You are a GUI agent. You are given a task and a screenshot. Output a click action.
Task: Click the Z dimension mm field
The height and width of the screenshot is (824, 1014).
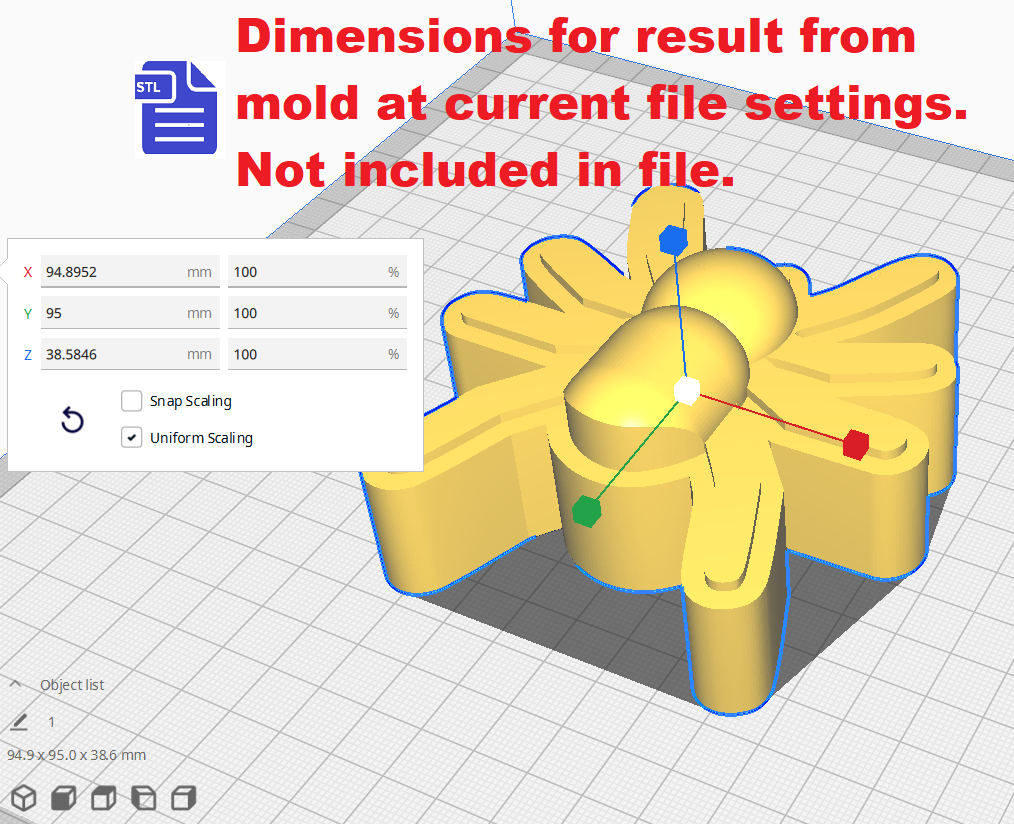110,354
